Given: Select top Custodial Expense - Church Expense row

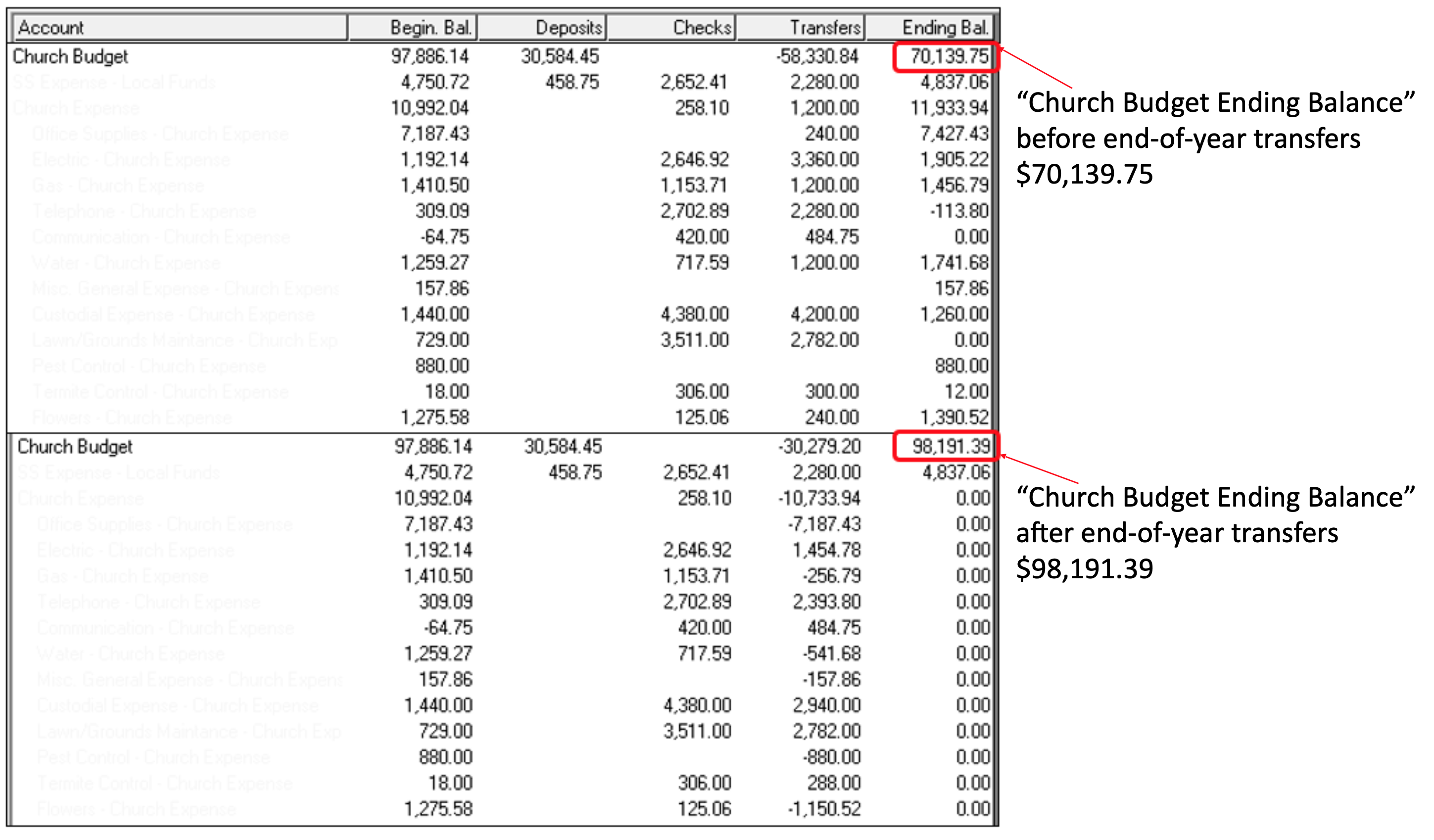Looking at the screenshot, I should (173, 315).
